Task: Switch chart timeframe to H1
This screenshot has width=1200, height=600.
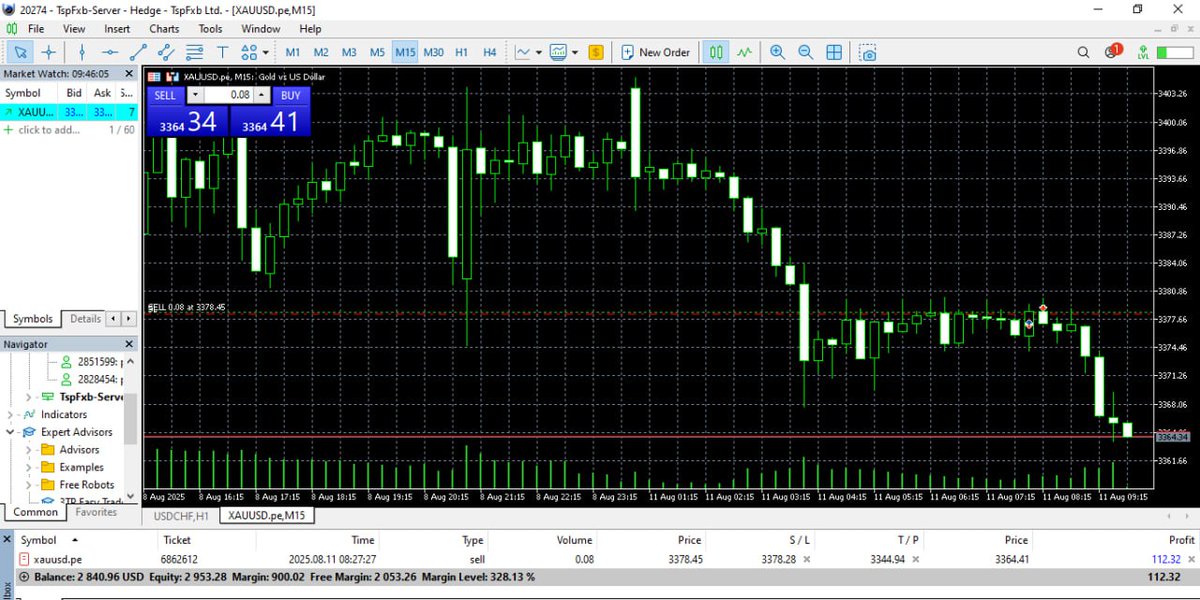Action: point(462,52)
